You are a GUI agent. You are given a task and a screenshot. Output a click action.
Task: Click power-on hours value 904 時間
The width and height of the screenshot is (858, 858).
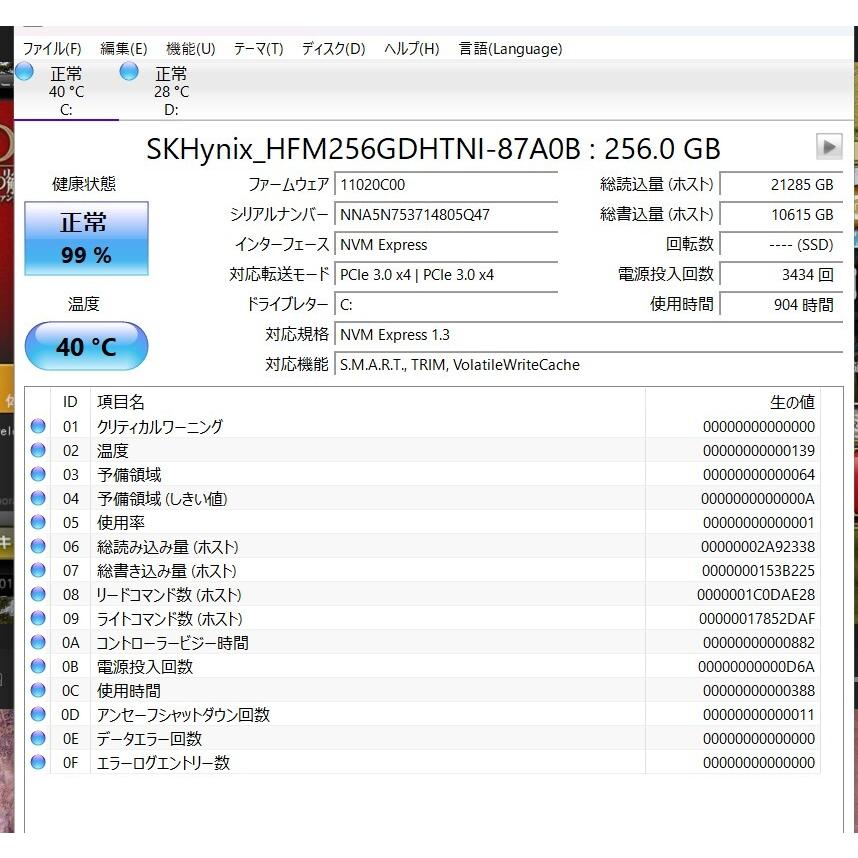(781, 304)
